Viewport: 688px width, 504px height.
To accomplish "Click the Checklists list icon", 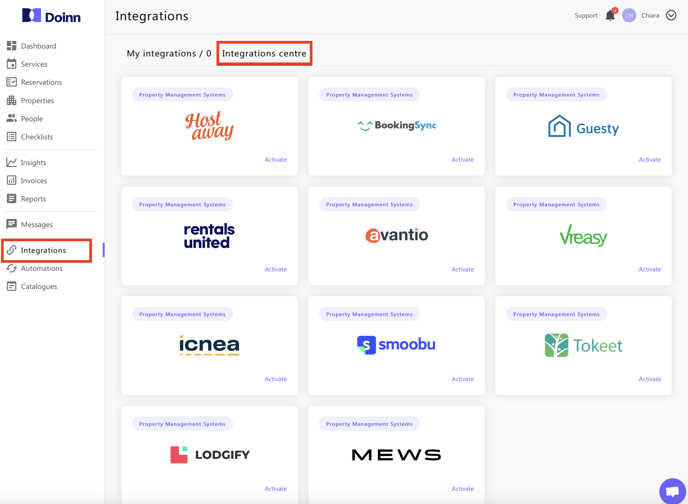I will pyautogui.click(x=12, y=137).
